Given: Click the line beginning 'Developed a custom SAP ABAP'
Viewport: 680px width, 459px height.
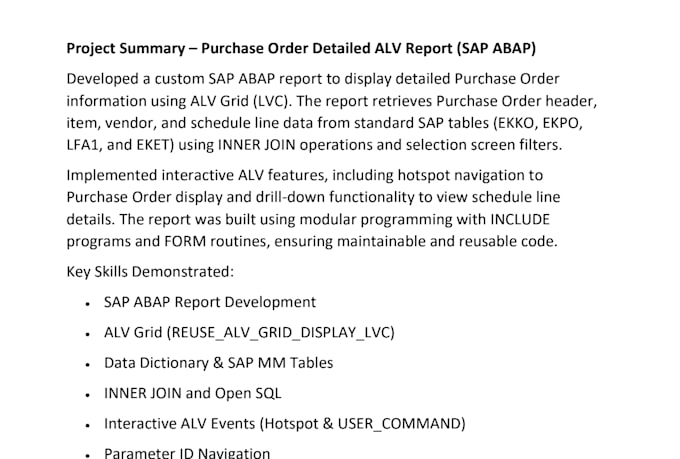Looking at the screenshot, I should (x=313, y=79).
